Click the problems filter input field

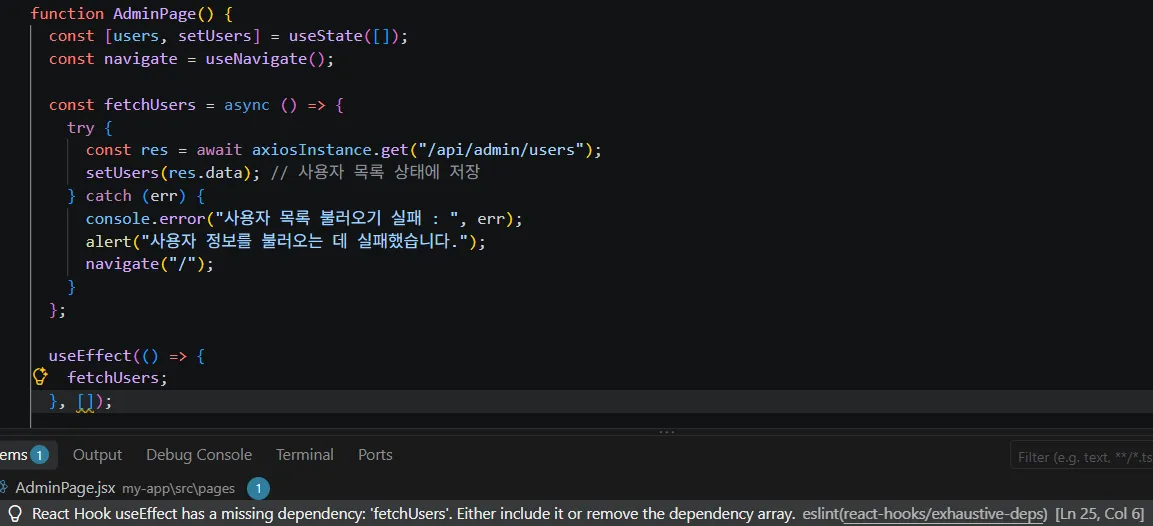tap(1082, 457)
